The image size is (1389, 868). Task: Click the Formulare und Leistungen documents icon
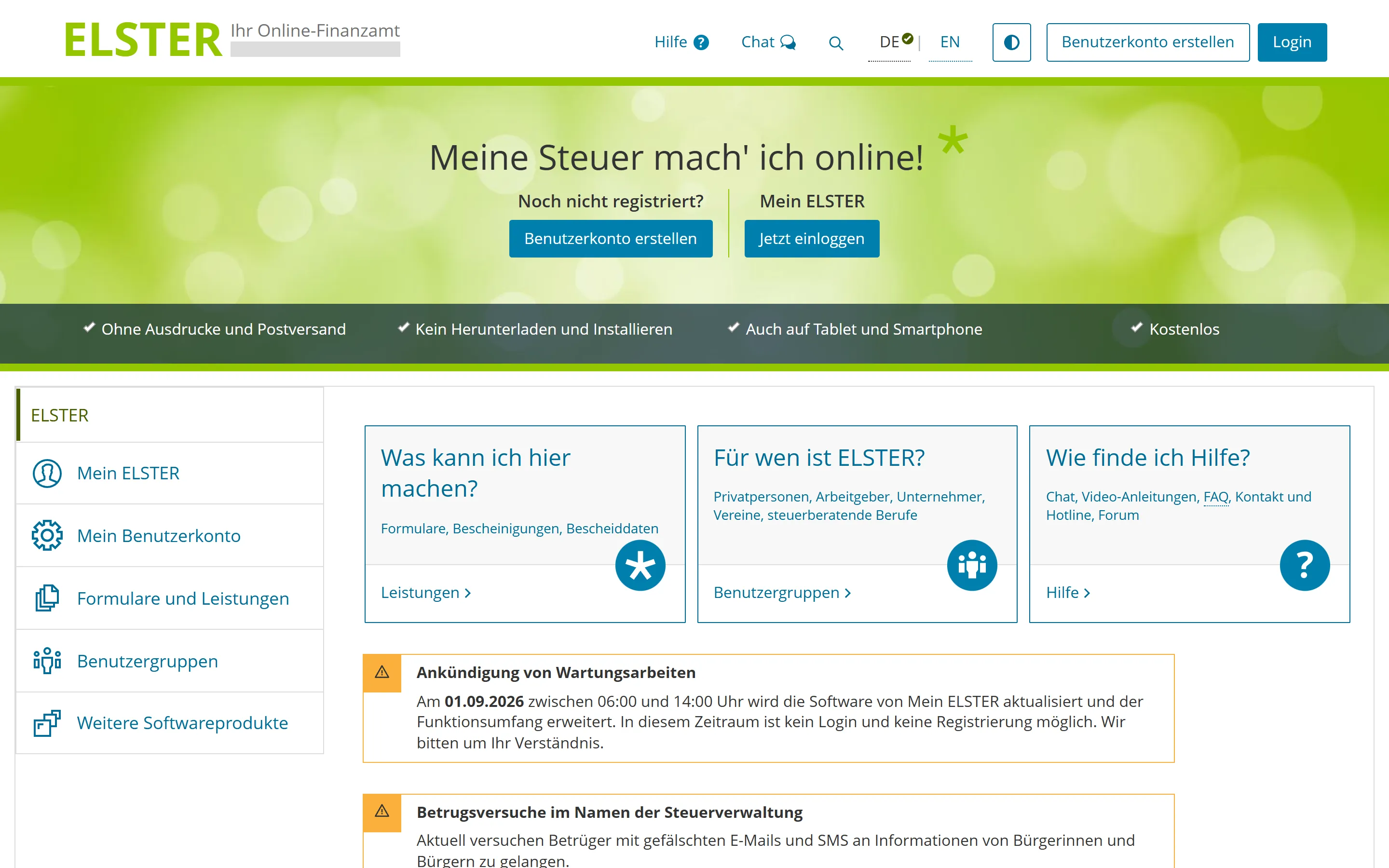click(x=47, y=598)
